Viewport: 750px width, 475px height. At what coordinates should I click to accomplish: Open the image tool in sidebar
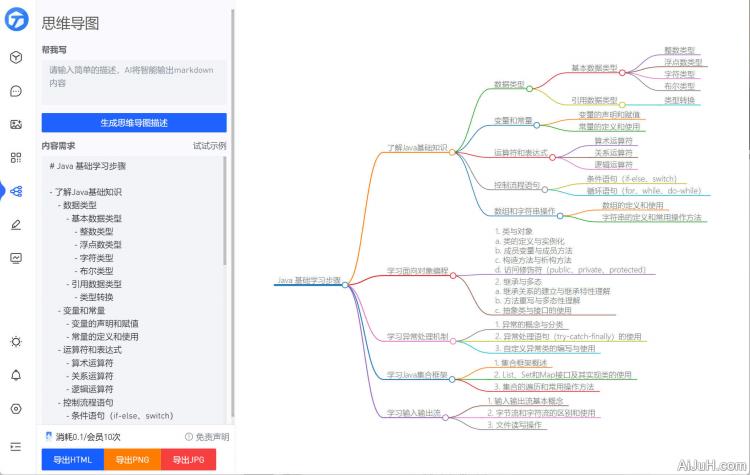16,124
